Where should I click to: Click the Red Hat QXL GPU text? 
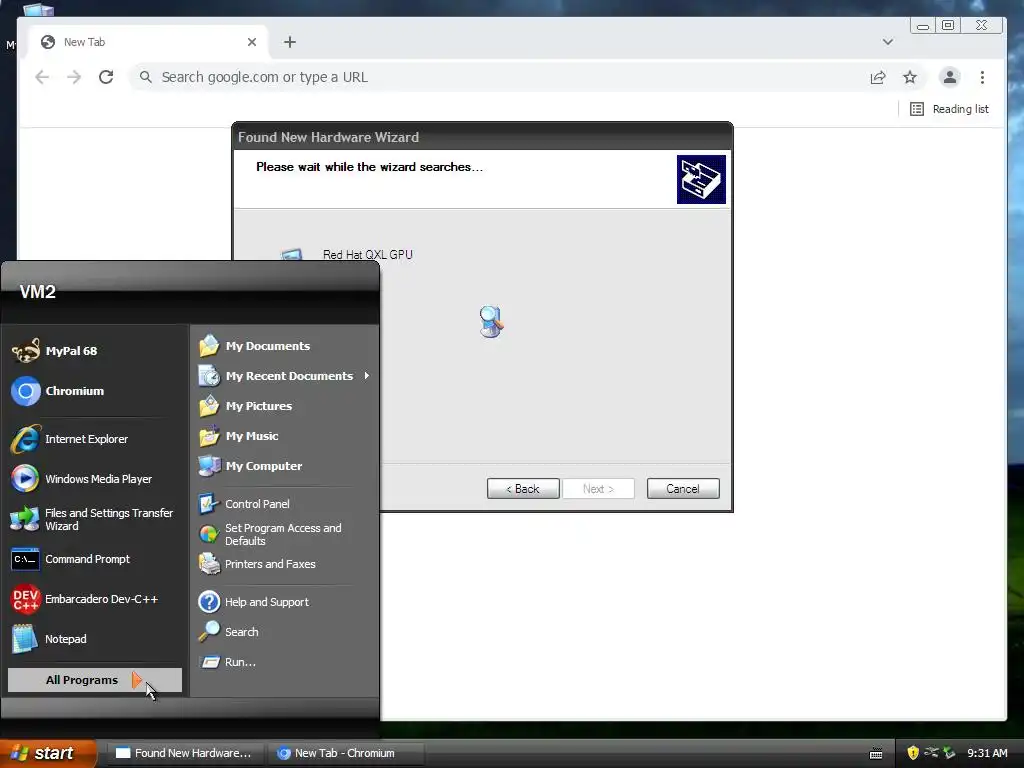tap(368, 255)
